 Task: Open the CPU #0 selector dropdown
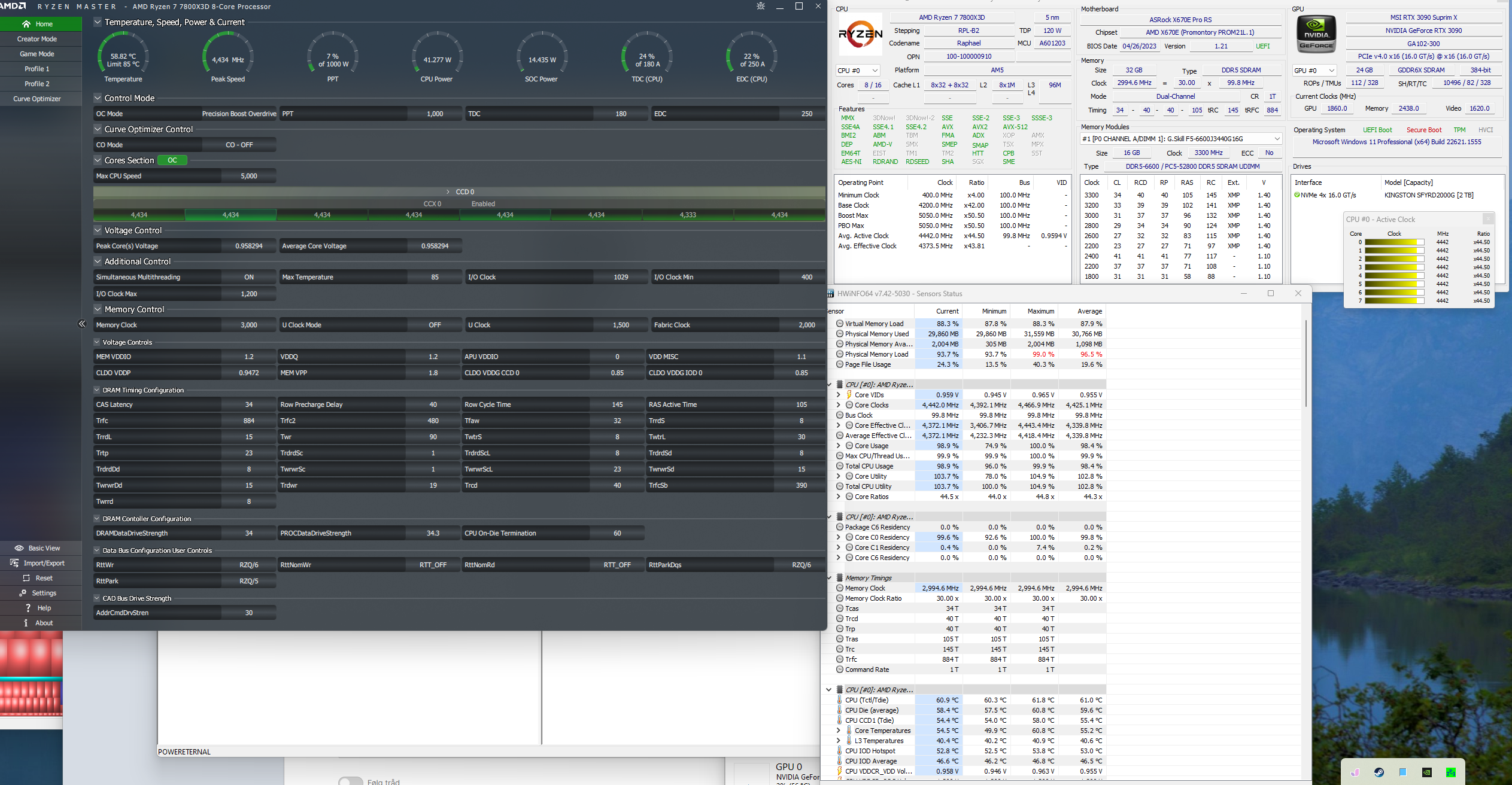[x=858, y=71]
